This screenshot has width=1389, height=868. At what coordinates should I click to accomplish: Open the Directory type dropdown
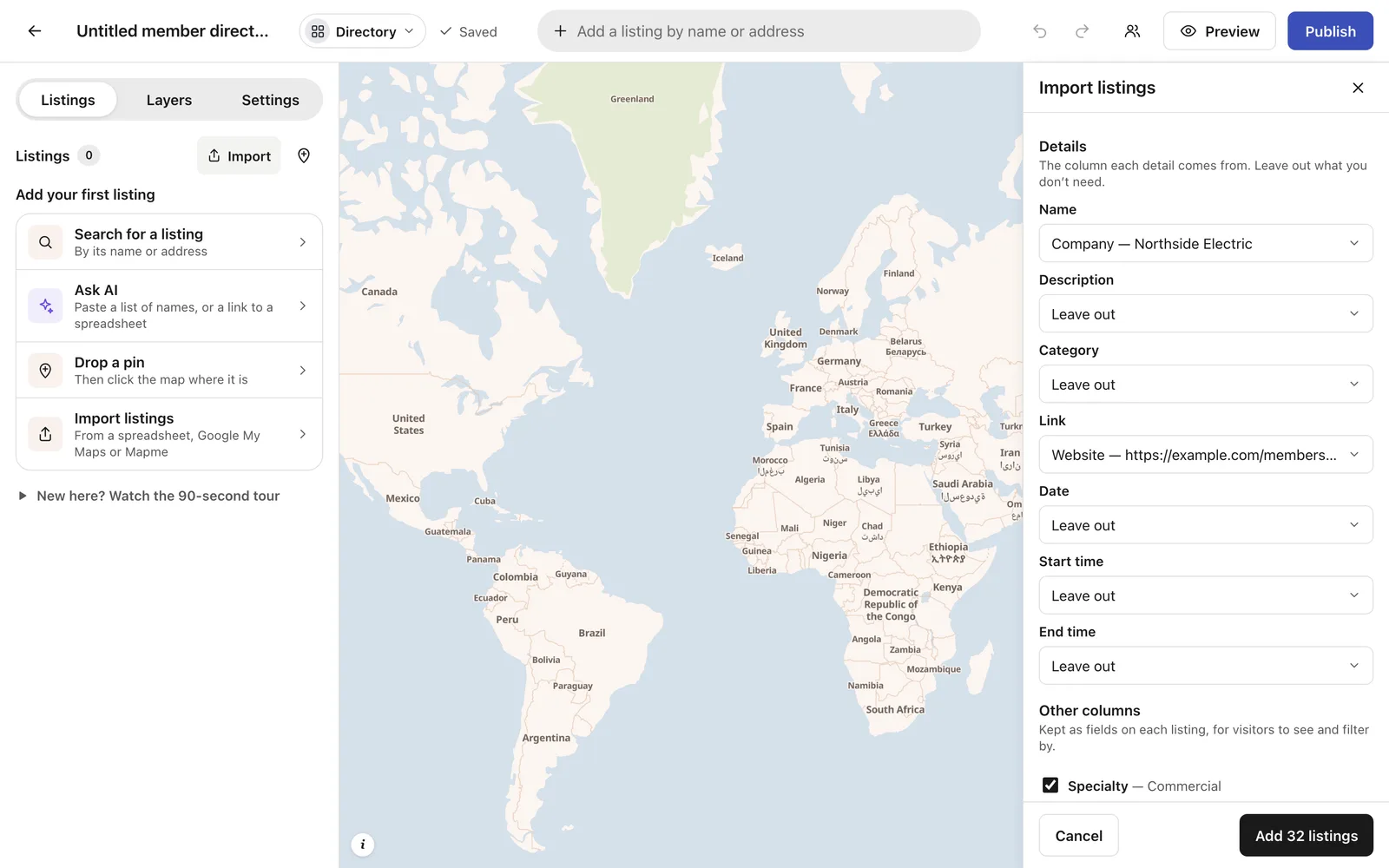coord(363,31)
